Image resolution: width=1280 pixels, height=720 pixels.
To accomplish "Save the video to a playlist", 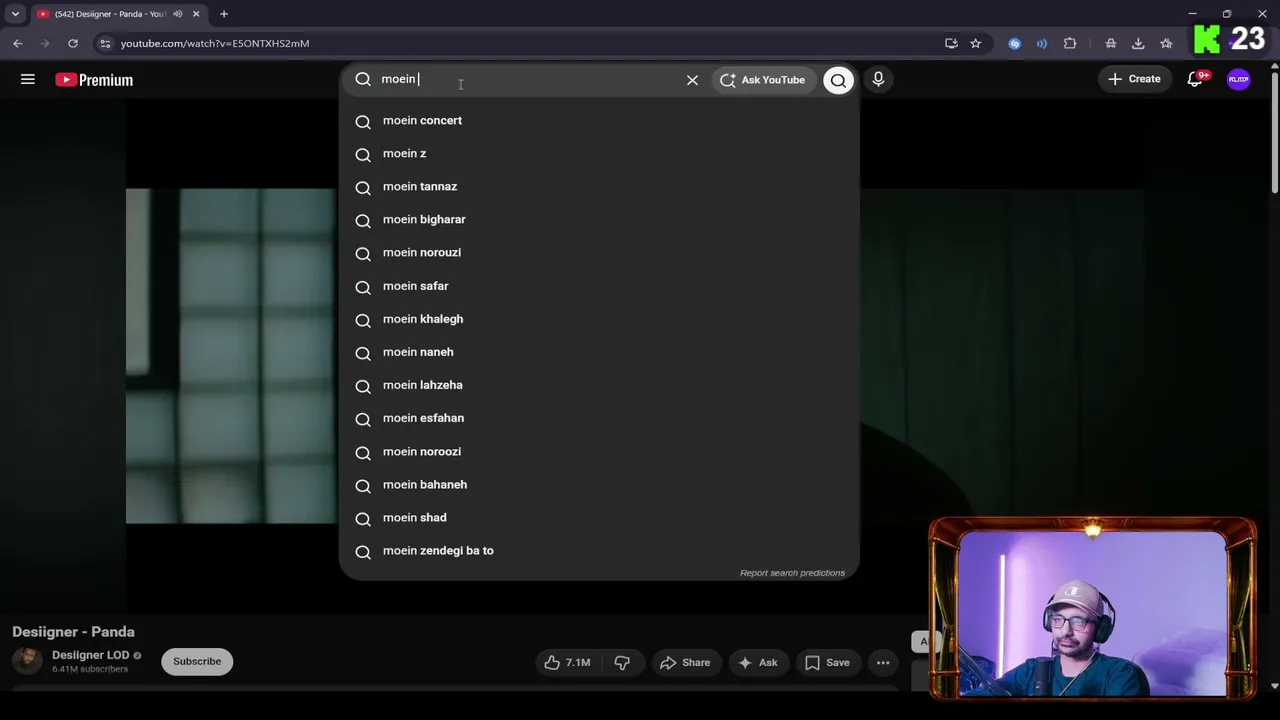I will tap(827, 662).
